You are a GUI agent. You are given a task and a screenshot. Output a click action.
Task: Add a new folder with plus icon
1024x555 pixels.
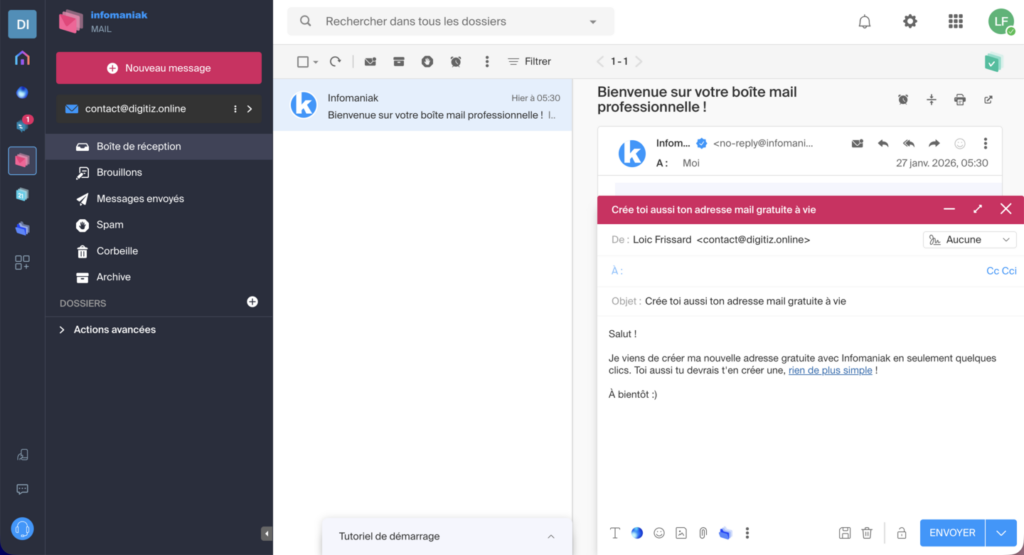click(x=252, y=302)
